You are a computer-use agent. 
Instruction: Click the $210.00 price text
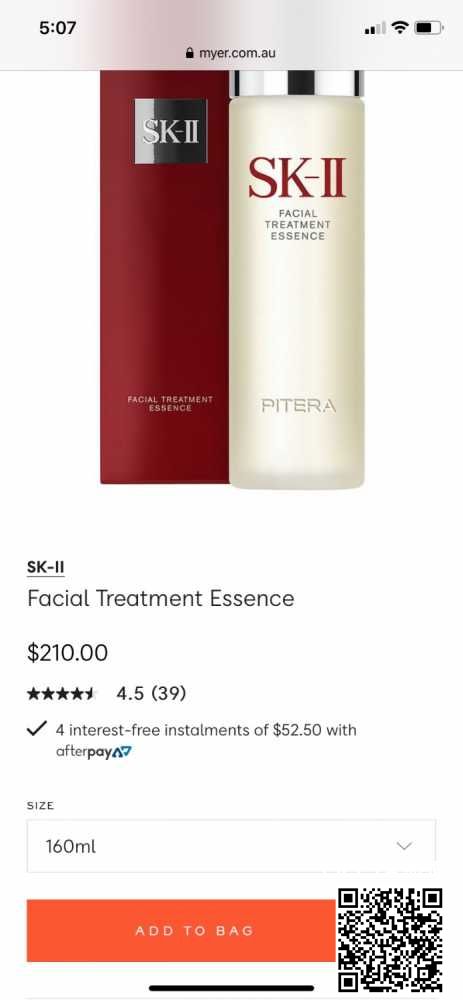click(x=68, y=653)
